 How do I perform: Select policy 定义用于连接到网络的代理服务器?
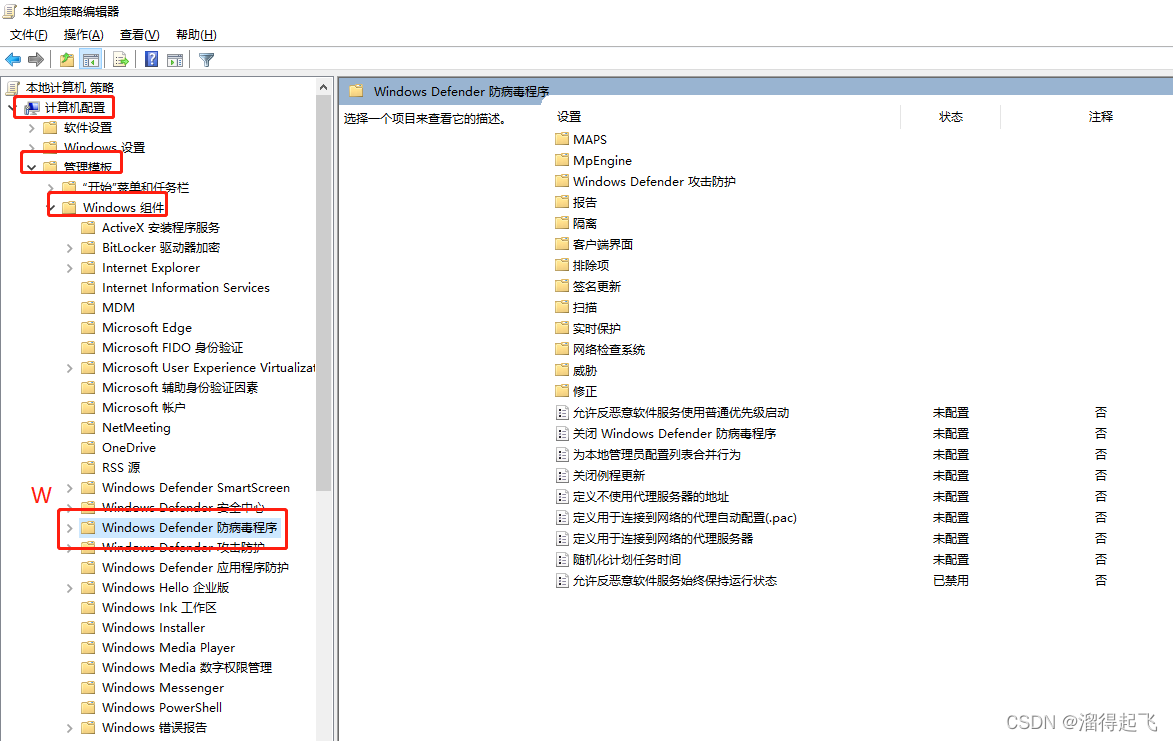pos(655,538)
